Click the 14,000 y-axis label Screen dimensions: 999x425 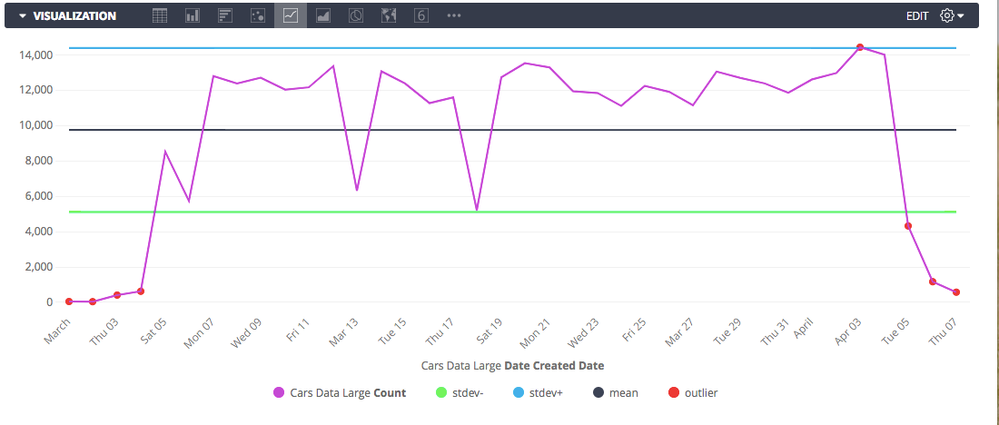(x=35, y=55)
